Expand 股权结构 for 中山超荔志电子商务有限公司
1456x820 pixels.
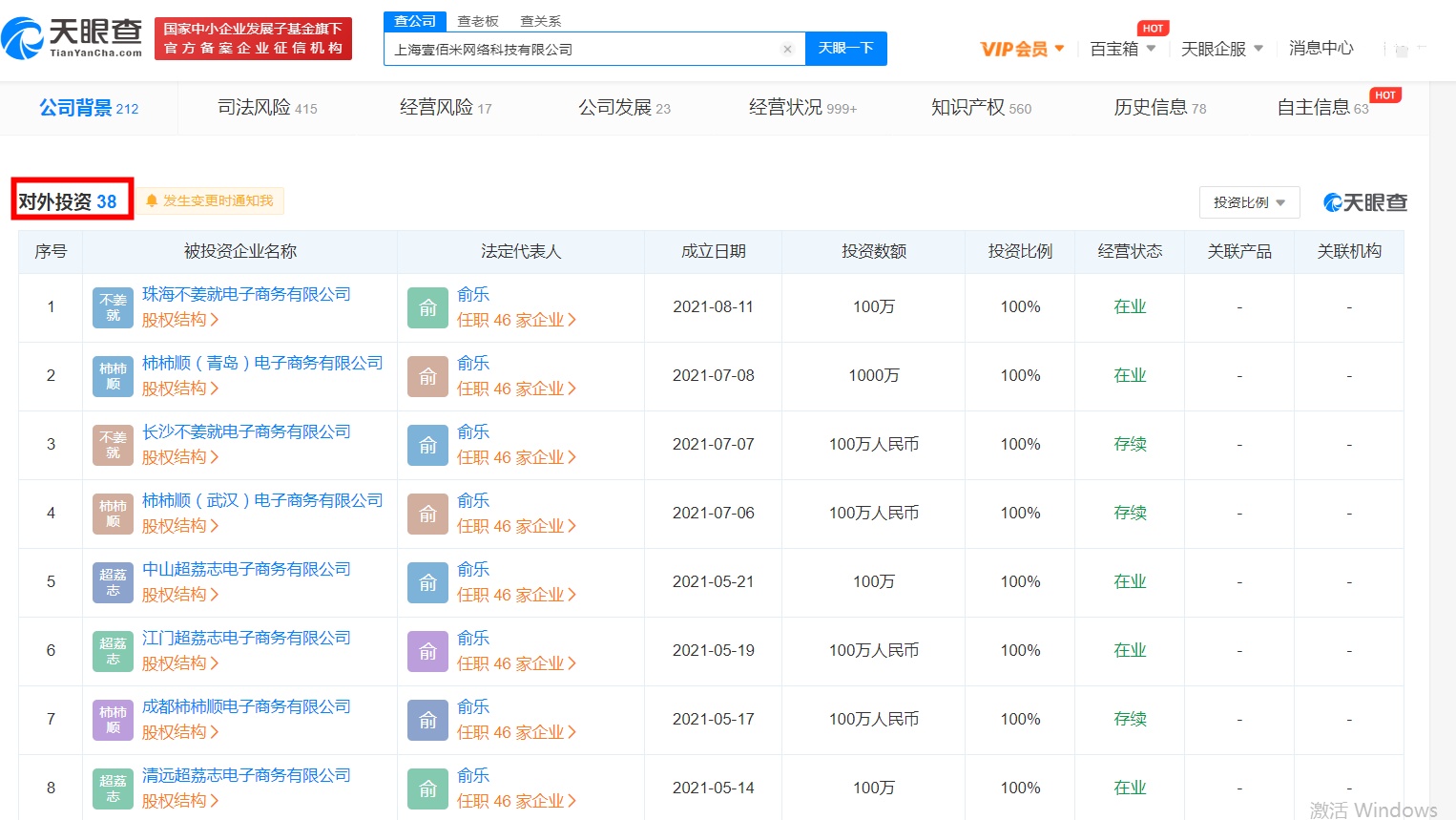click(x=180, y=595)
